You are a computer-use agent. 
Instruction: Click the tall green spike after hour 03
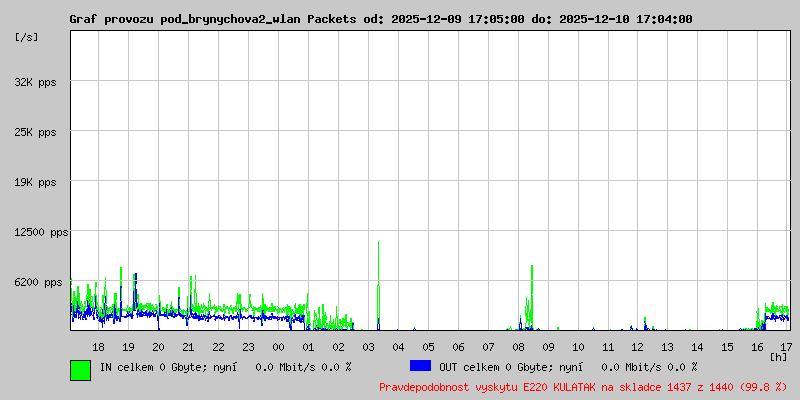[378, 286]
